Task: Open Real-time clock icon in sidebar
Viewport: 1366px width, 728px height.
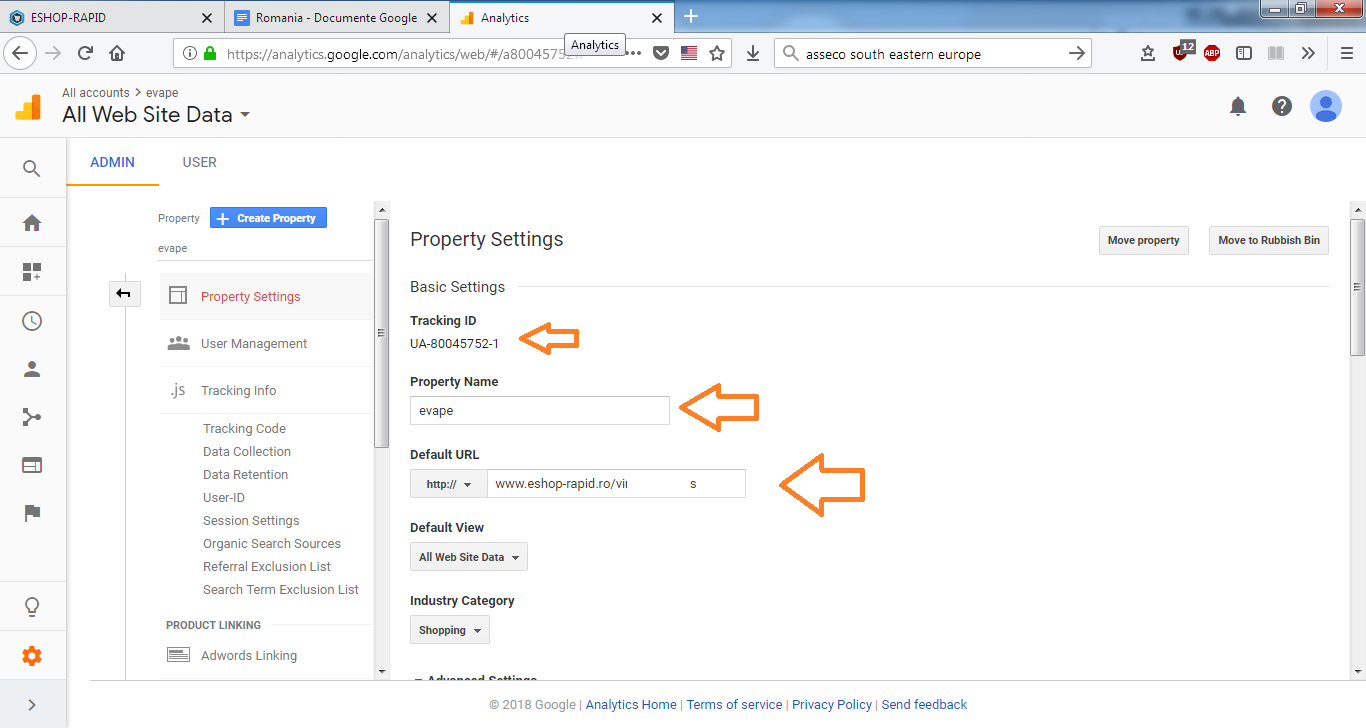Action: point(32,321)
